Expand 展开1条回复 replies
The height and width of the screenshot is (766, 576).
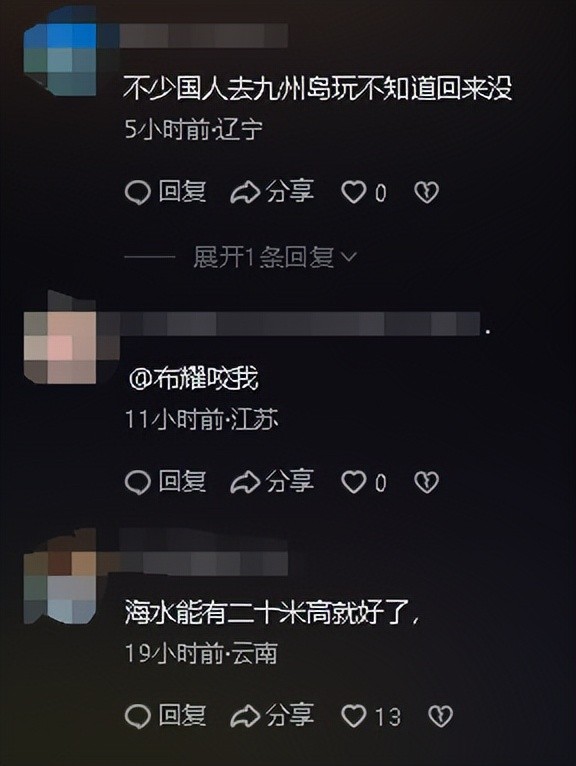264,257
